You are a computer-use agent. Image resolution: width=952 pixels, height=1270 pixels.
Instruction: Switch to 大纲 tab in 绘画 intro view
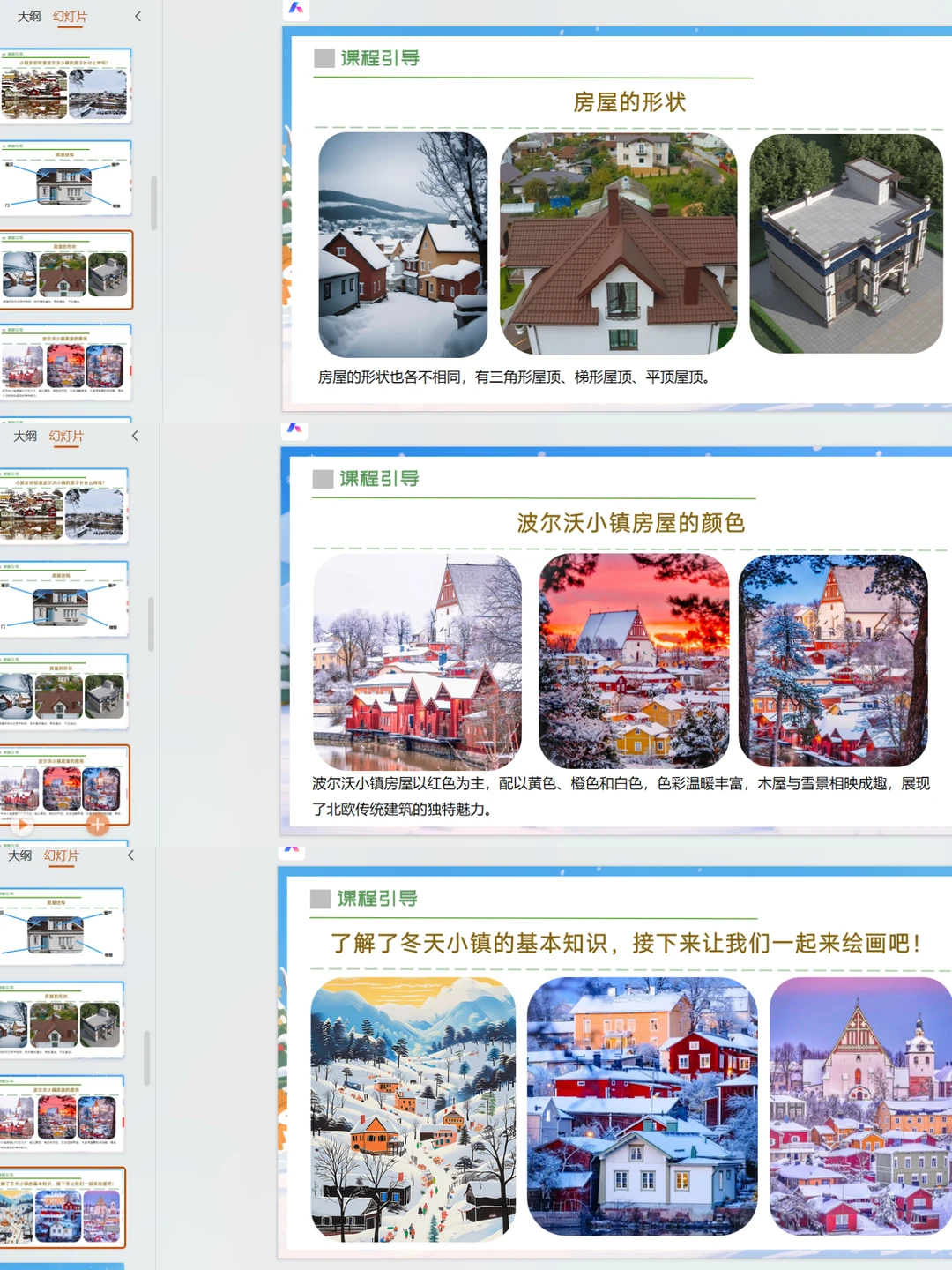(20, 856)
